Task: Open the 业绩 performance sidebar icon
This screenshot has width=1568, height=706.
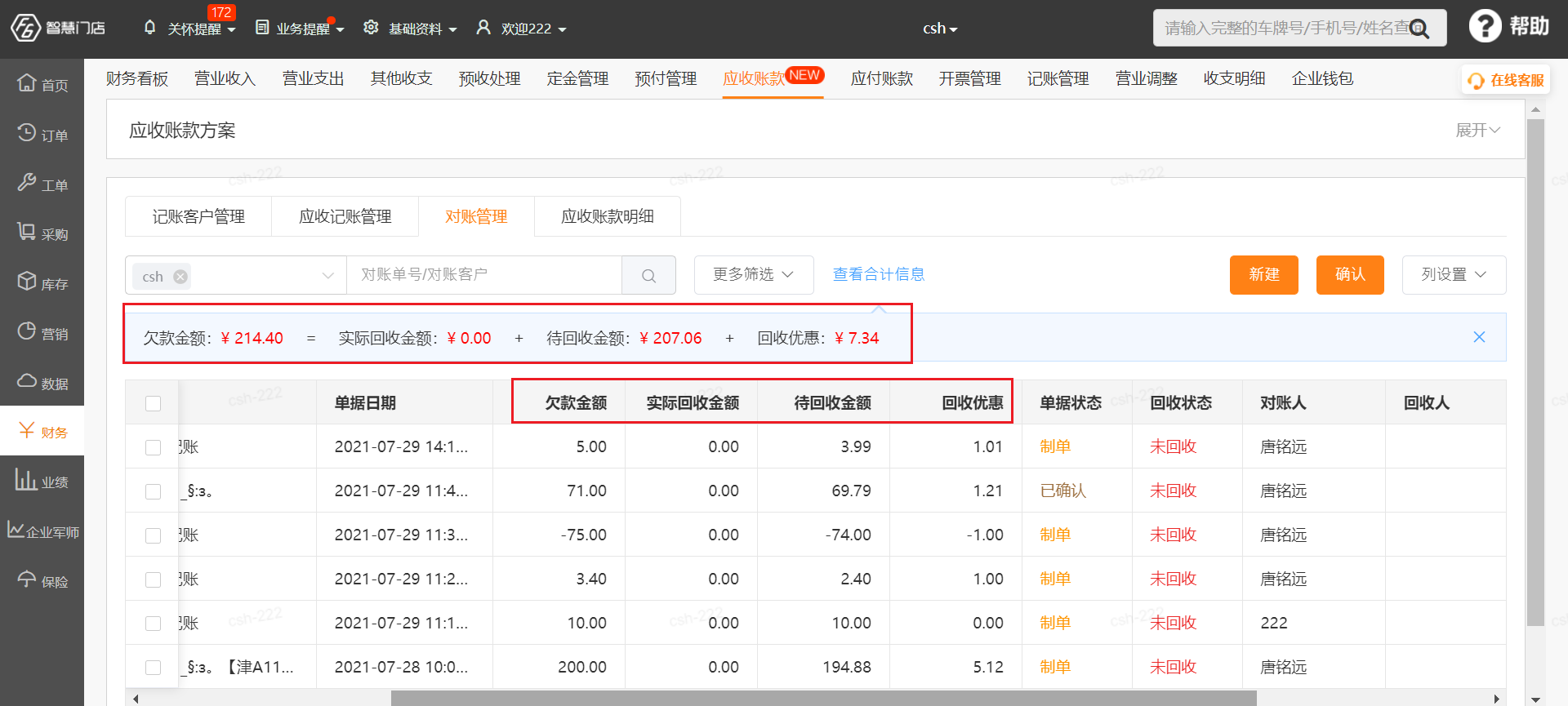Action: [27, 480]
